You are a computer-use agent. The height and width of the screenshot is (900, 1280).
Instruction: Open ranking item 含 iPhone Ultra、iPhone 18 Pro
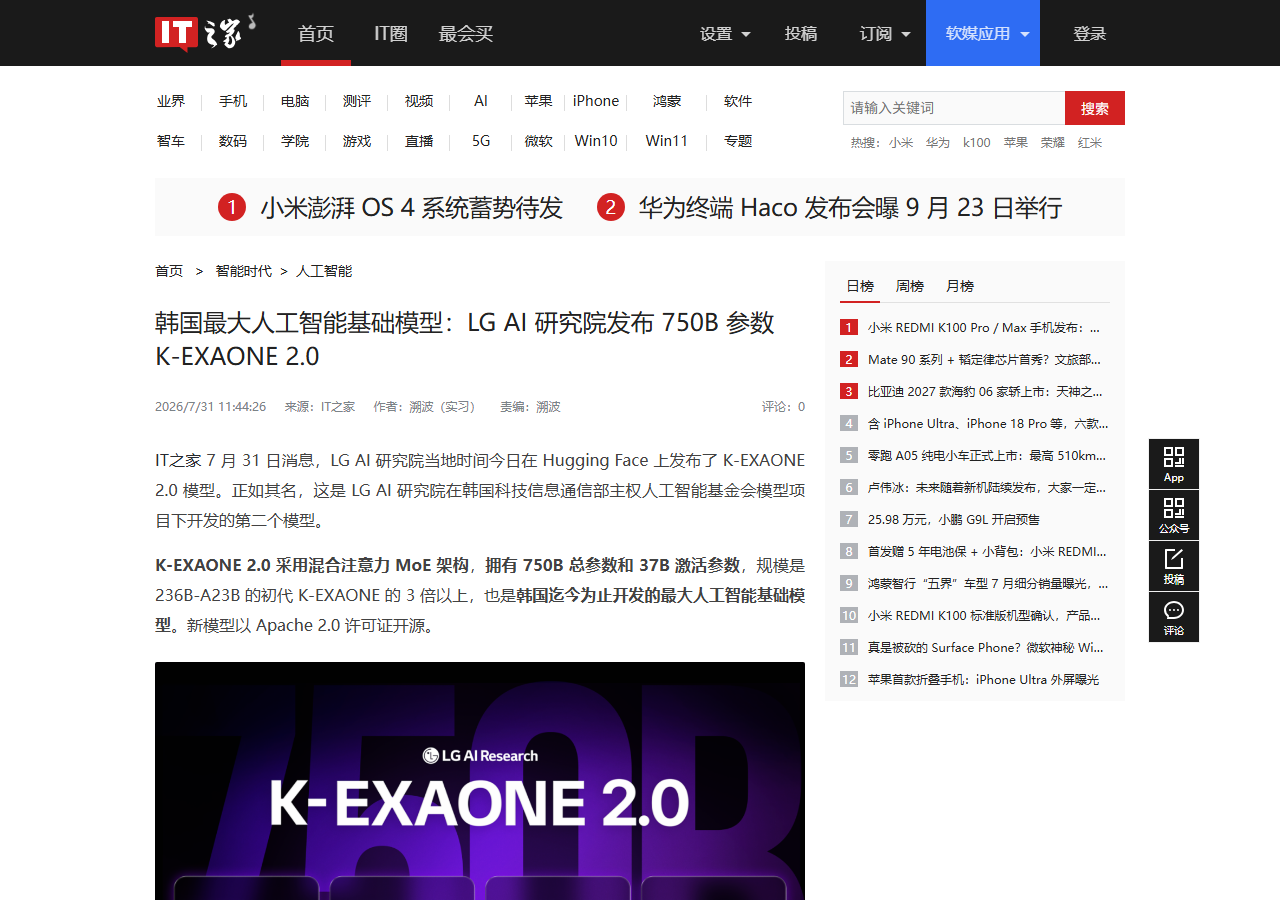click(987, 423)
